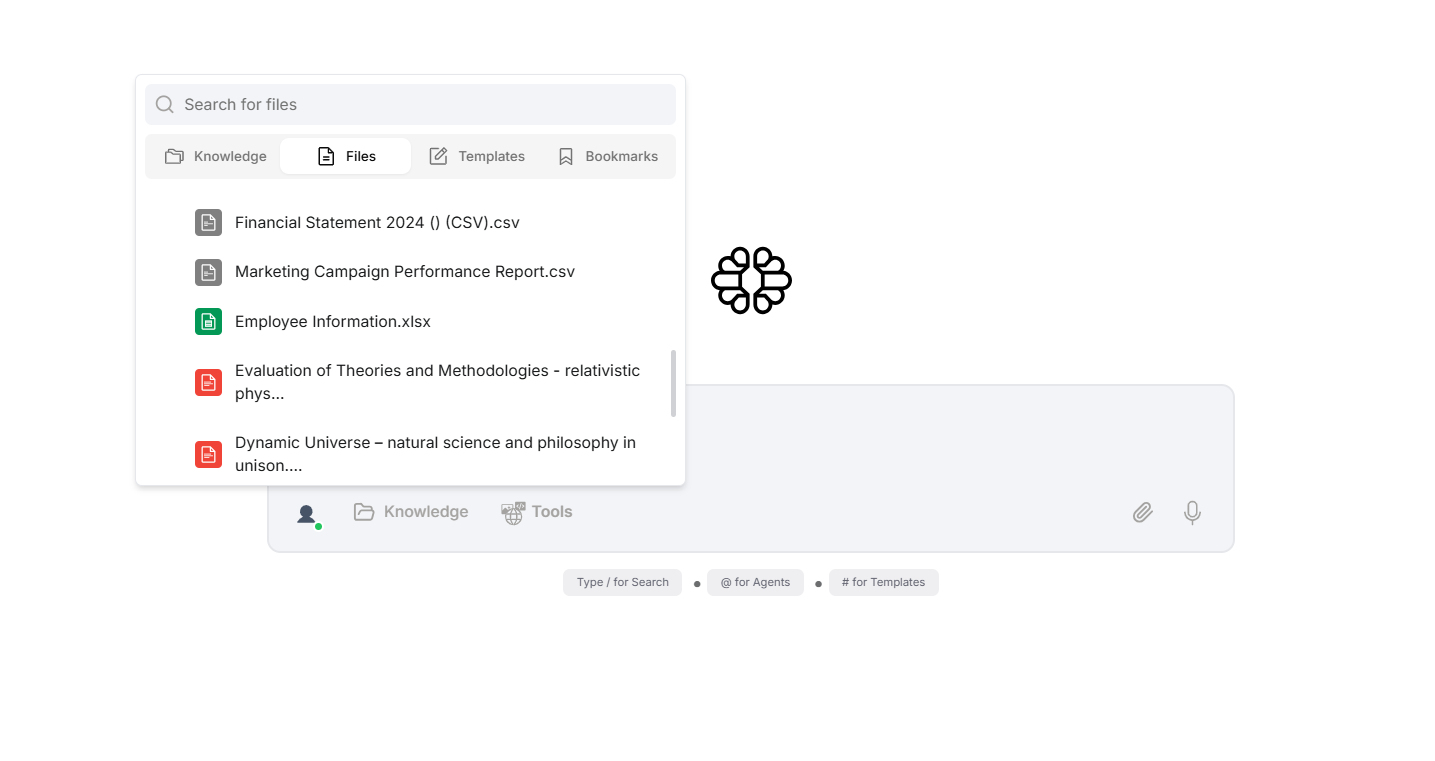This screenshot has width=1435, height=761.
Task: Click the magnifier icon in file search
Action: pyautogui.click(x=165, y=104)
